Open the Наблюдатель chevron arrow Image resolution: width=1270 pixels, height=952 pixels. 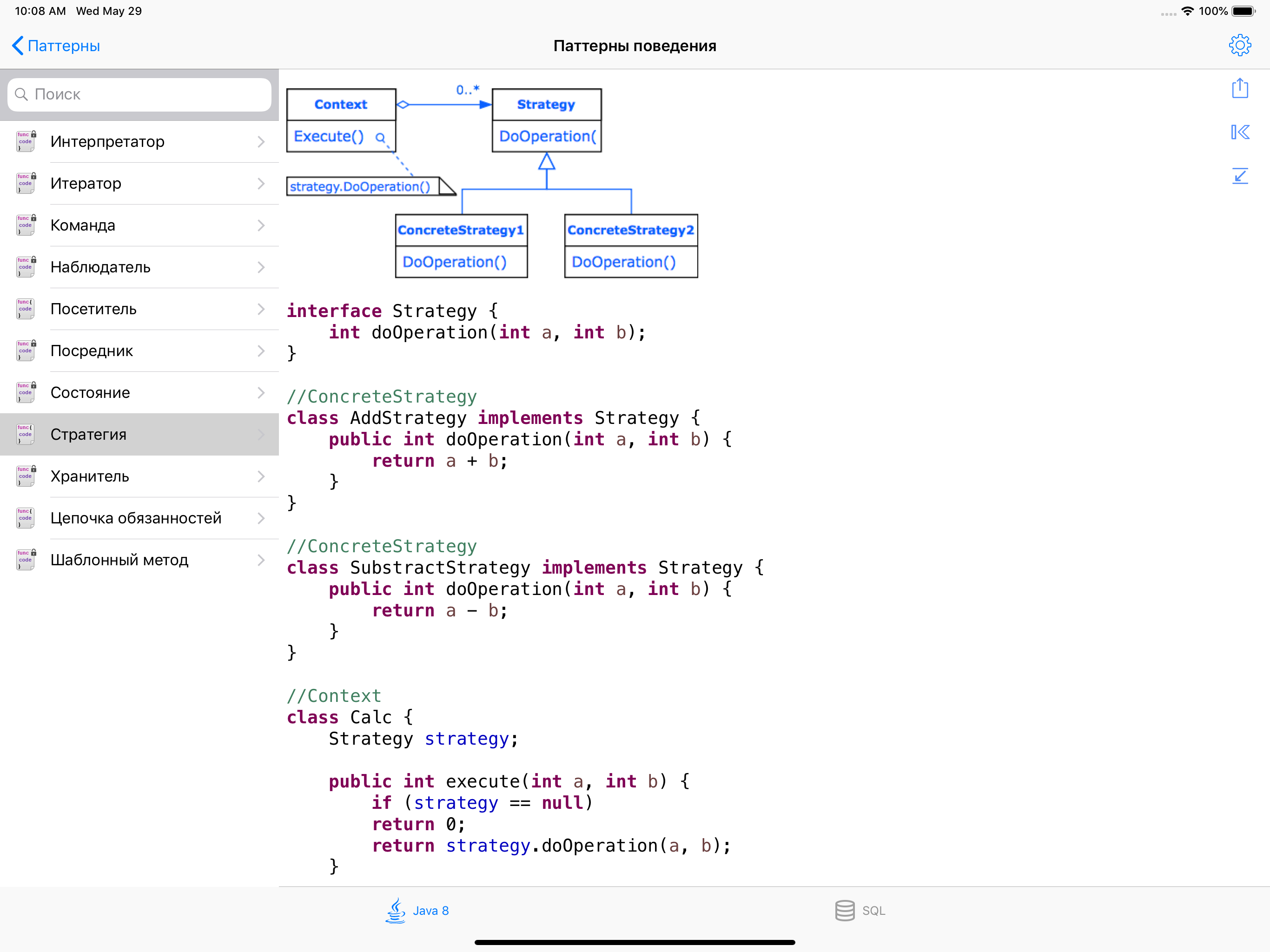pos(261,268)
